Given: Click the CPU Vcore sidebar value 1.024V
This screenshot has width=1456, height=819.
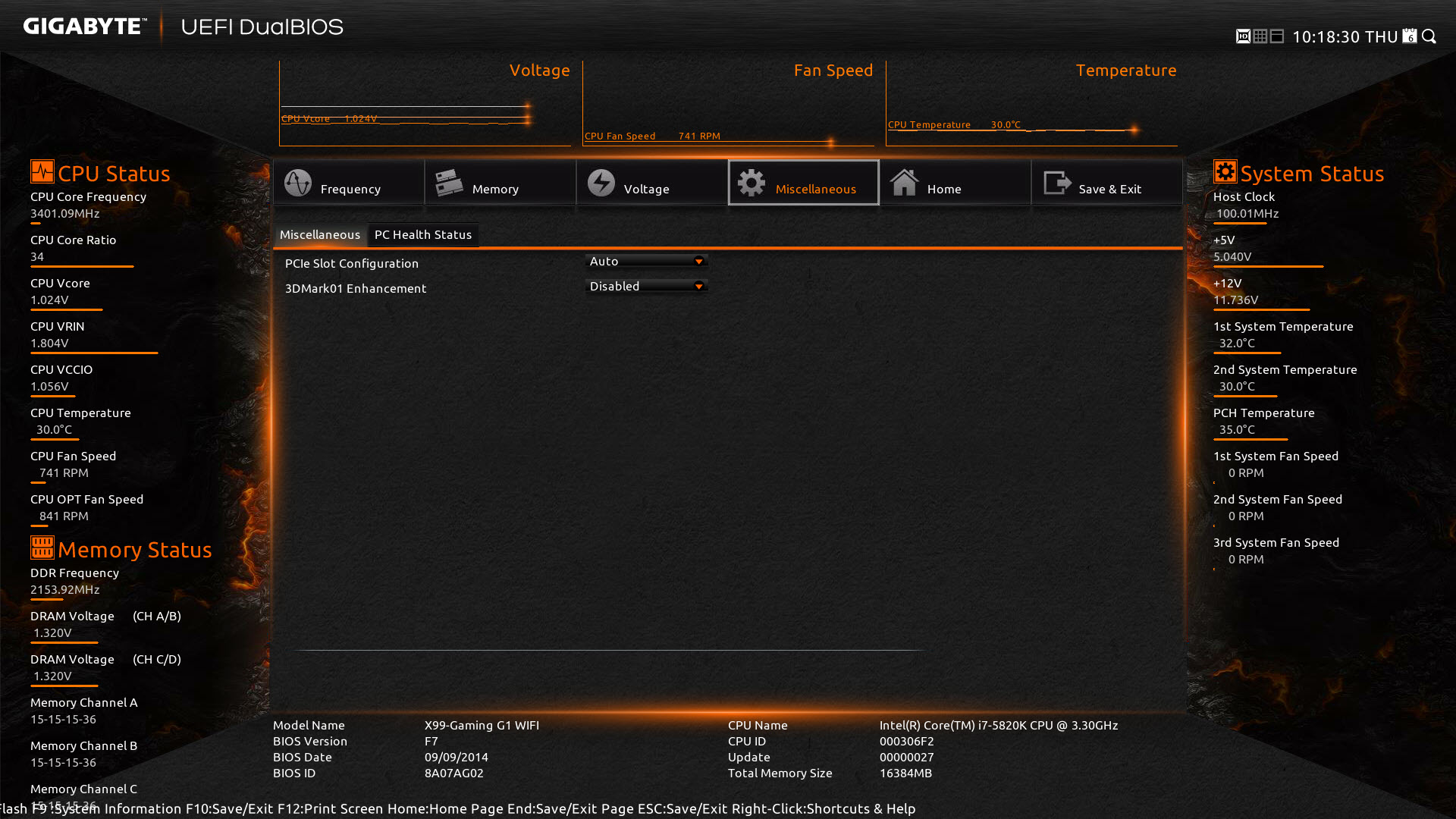Looking at the screenshot, I should [49, 300].
